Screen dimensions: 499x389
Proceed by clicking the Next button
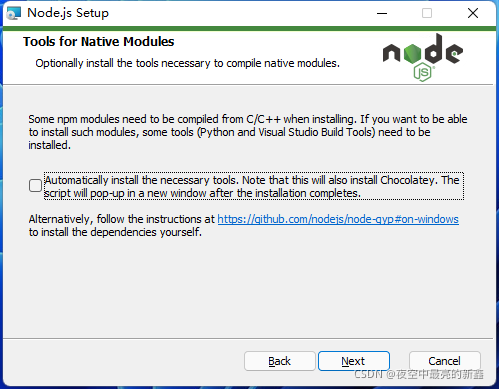tap(354, 361)
